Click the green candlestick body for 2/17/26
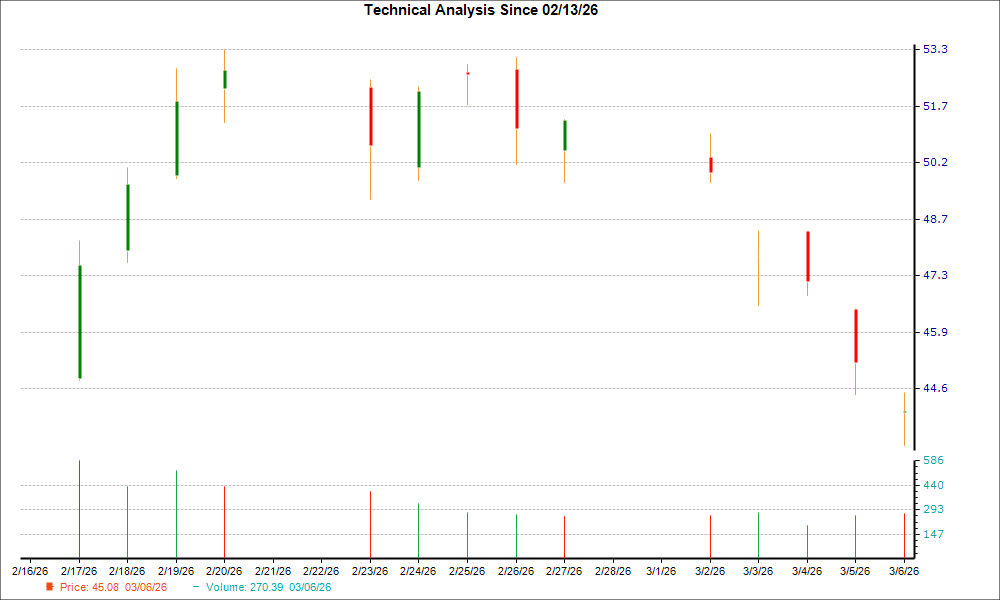Screen dimensions: 1000x600 (x=79, y=320)
